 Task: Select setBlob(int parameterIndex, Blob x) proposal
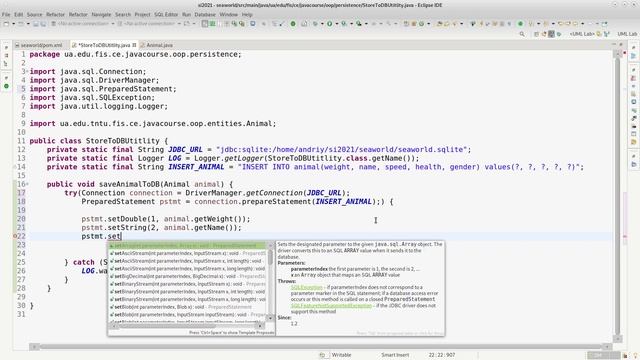pos(188,307)
